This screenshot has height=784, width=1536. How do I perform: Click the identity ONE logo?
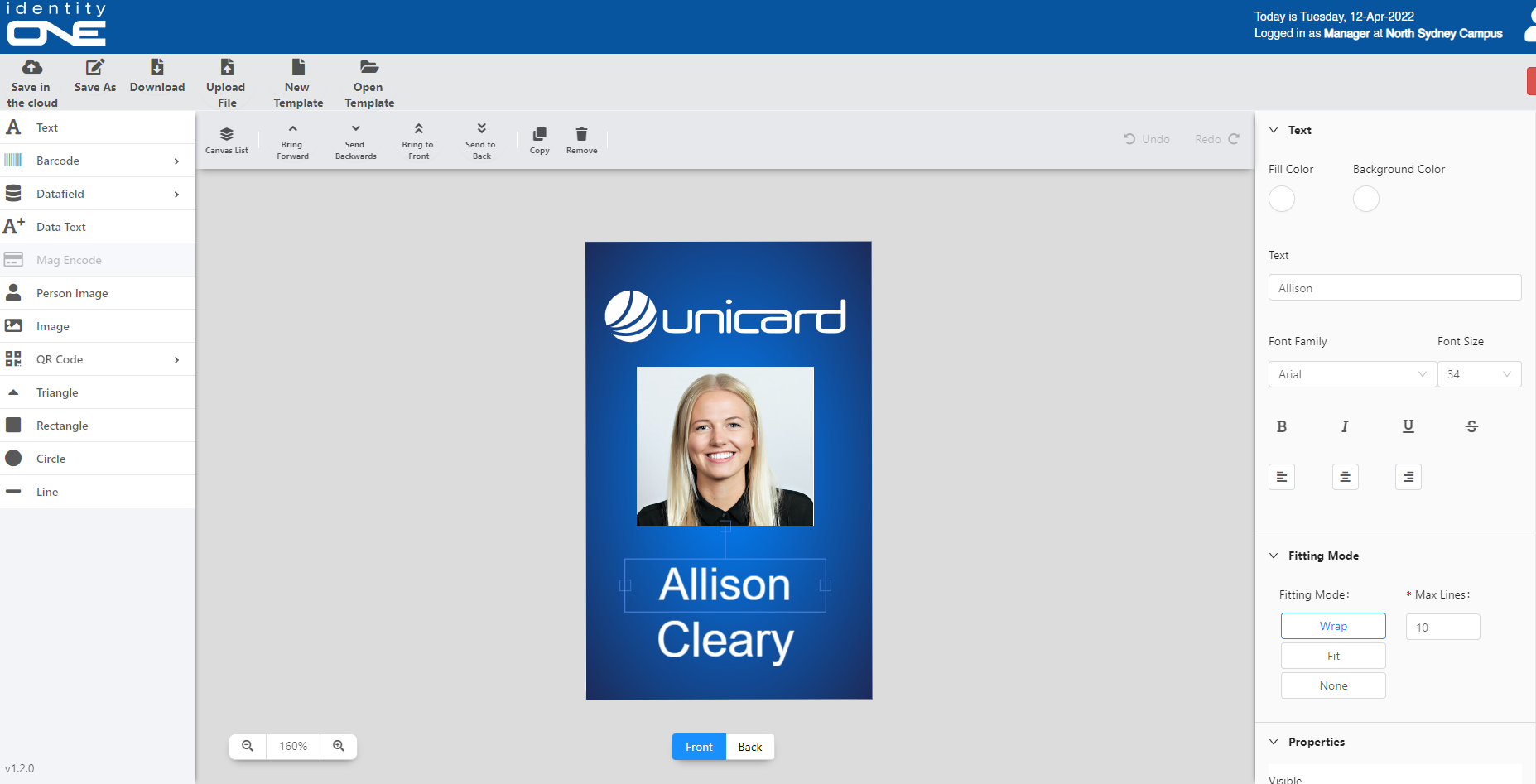tap(56, 24)
